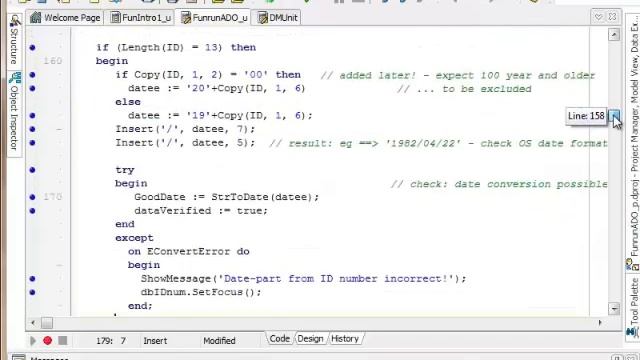The width and height of the screenshot is (640, 360).
Task: Click the '1982/04/22' example in the comment
Action: click(x=423, y=143)
